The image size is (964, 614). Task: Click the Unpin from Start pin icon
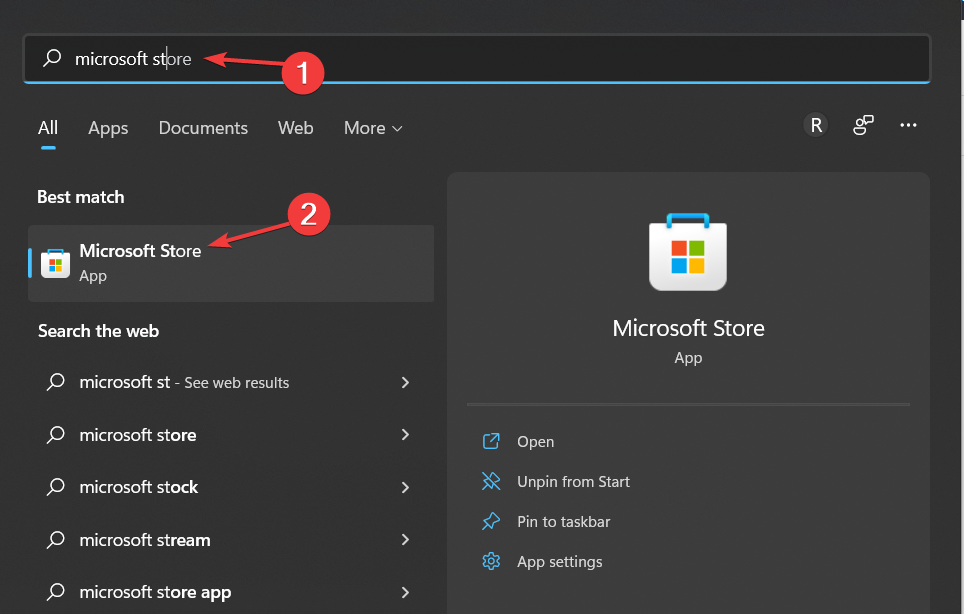point(491,481)
